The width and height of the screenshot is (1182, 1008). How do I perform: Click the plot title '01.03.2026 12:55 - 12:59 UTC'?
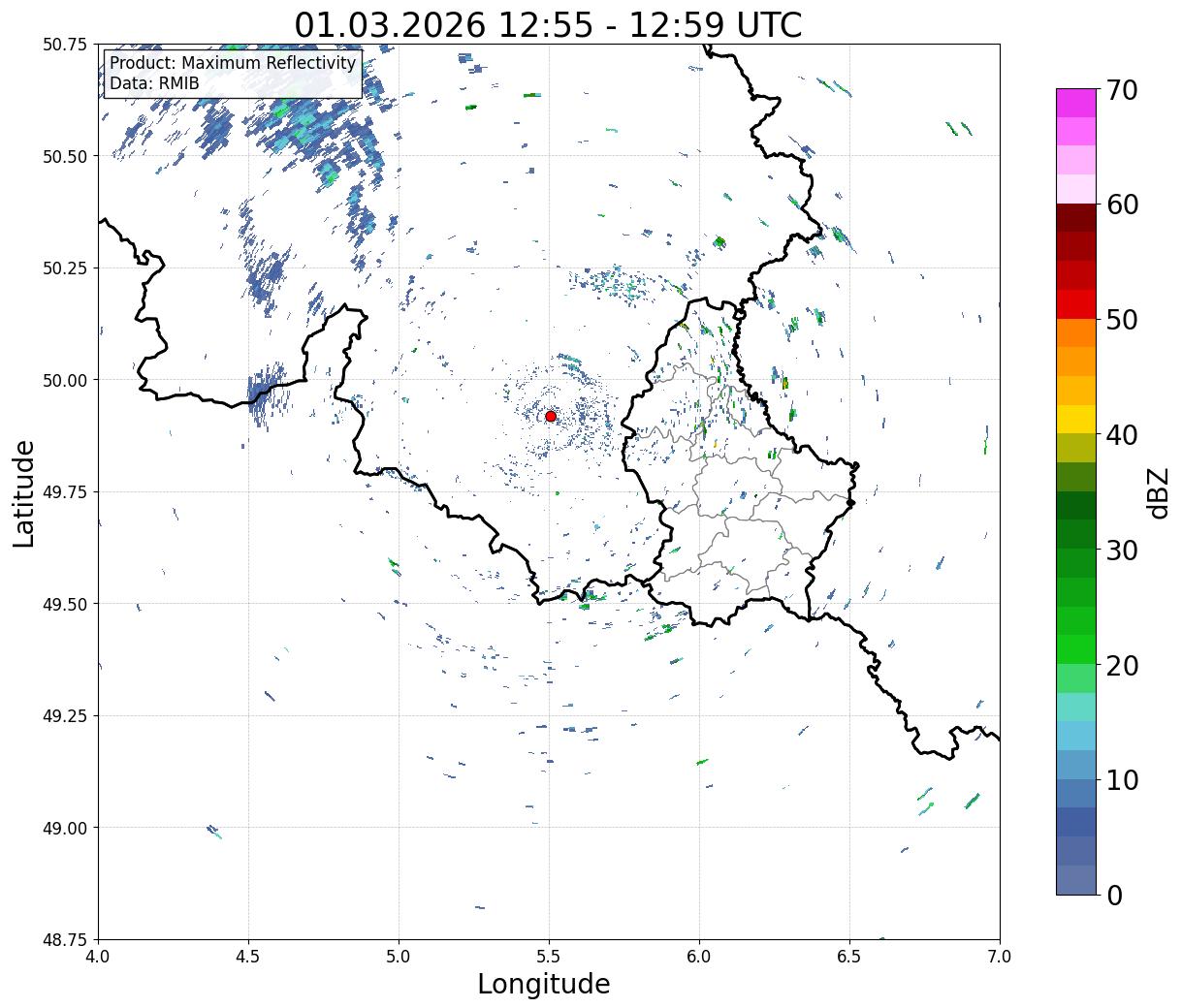coord(549,24)
